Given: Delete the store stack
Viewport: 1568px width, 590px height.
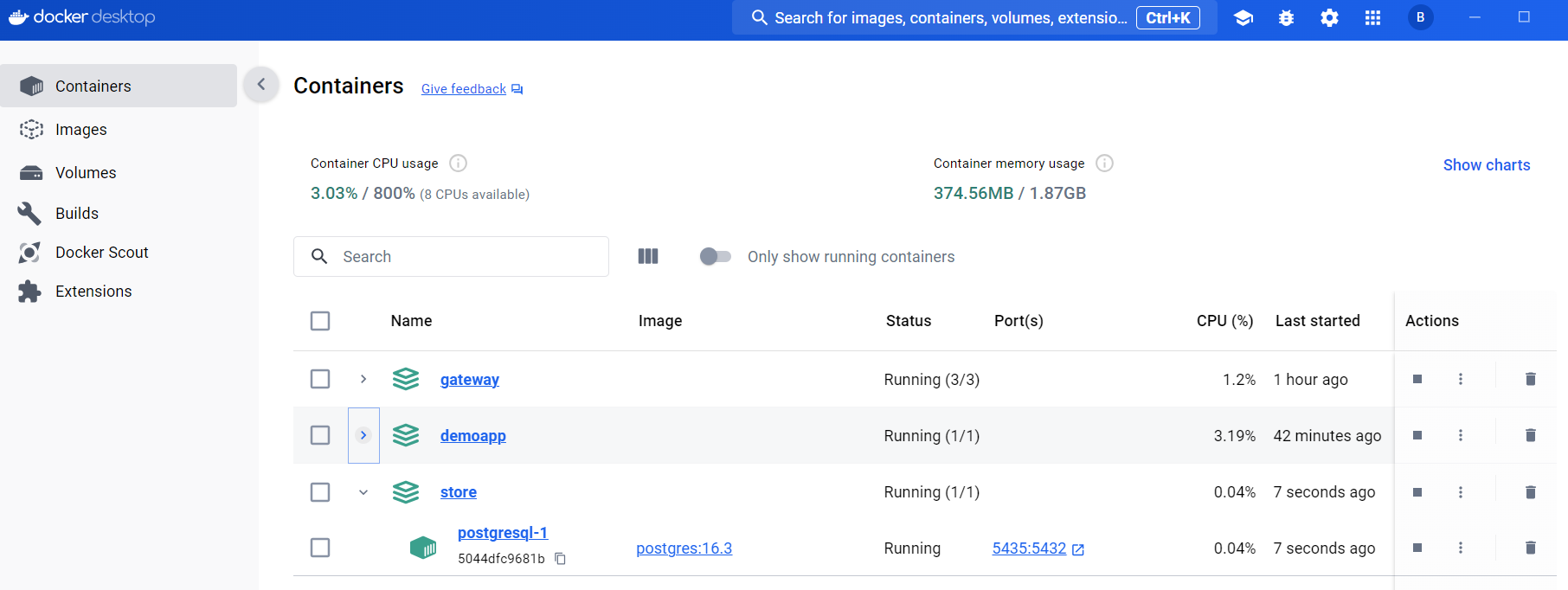Looking at the screenshot, I should click(1531, 492).
